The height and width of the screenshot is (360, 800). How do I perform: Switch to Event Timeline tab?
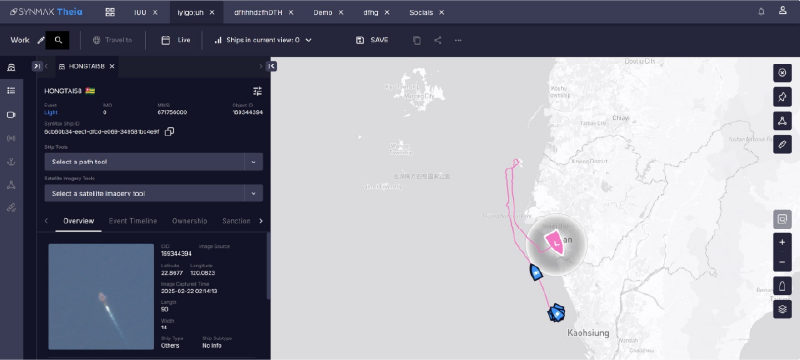tap(133, 221)
